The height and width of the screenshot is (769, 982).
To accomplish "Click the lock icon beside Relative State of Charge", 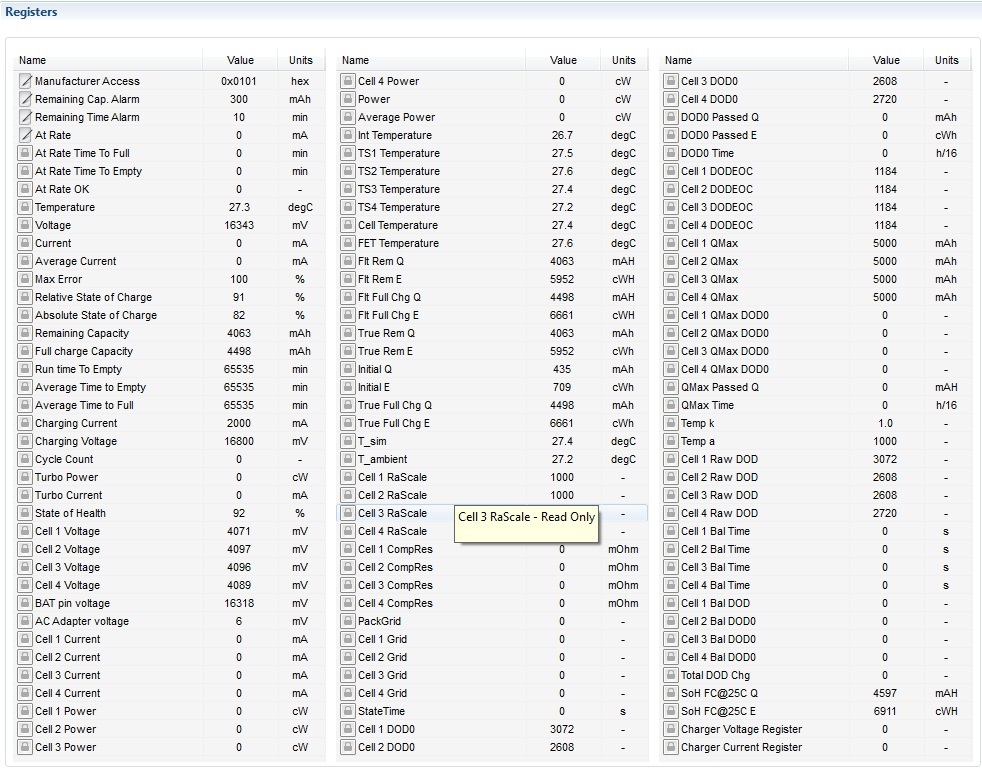I will (x=25, y=297).
